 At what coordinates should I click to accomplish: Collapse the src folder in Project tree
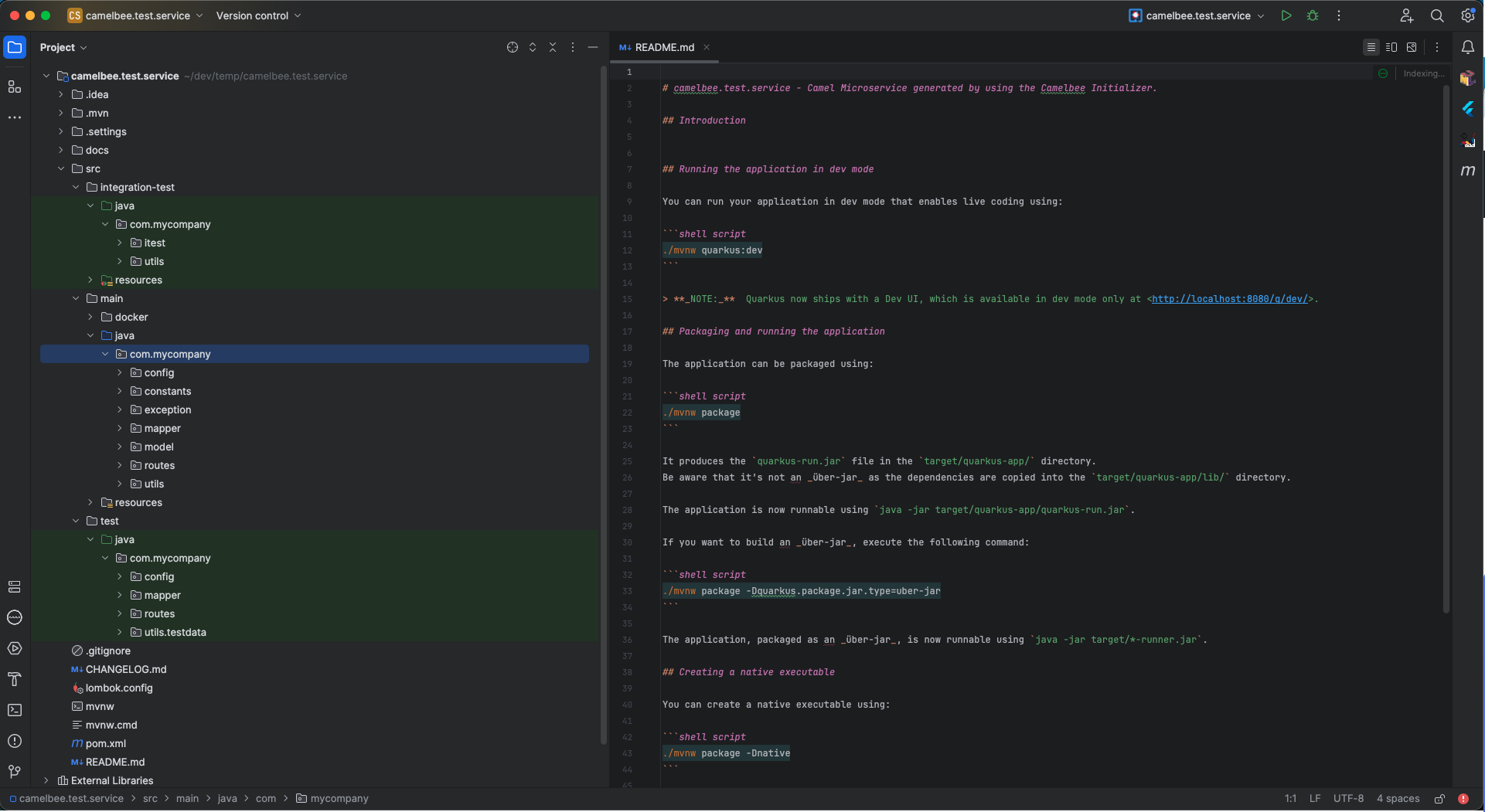(x=62, y=168)
